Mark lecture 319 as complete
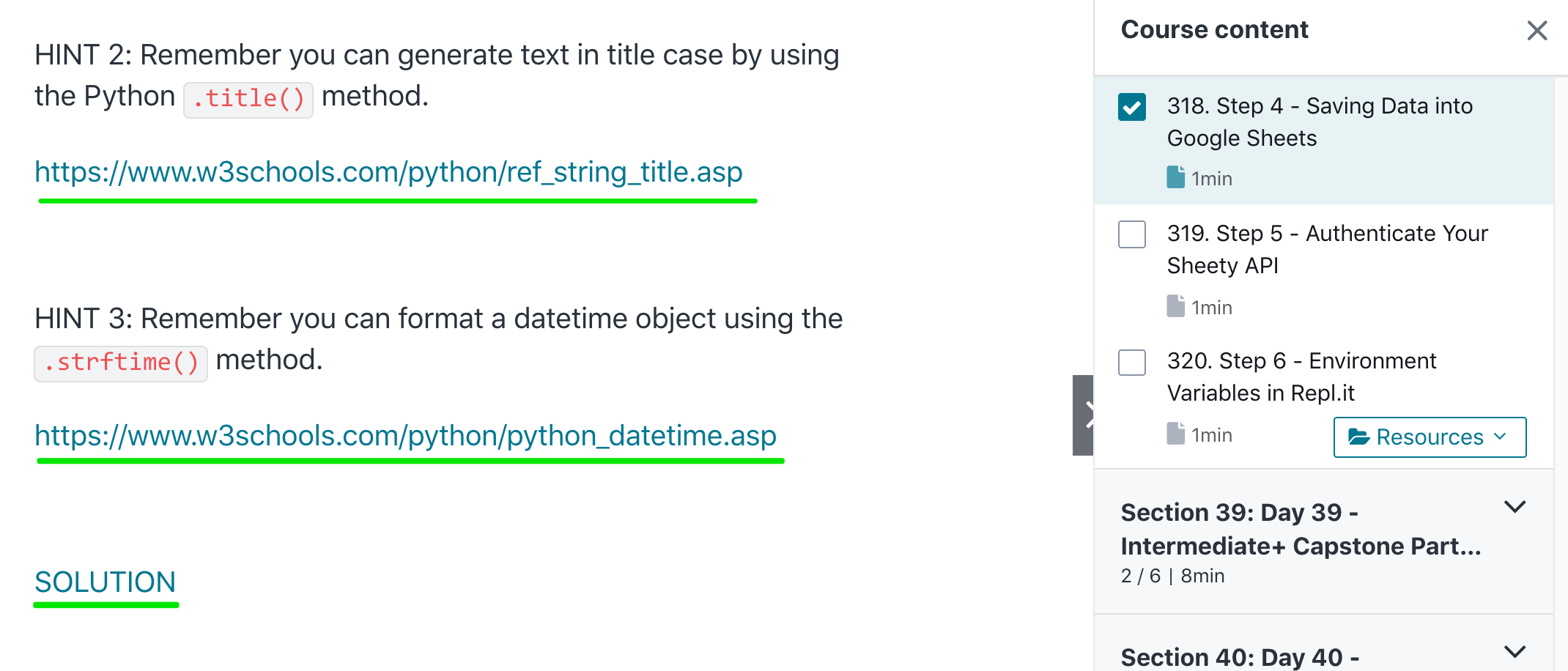The height and width of the screenshot is (671, 1568). click(x=1132, y=234)
